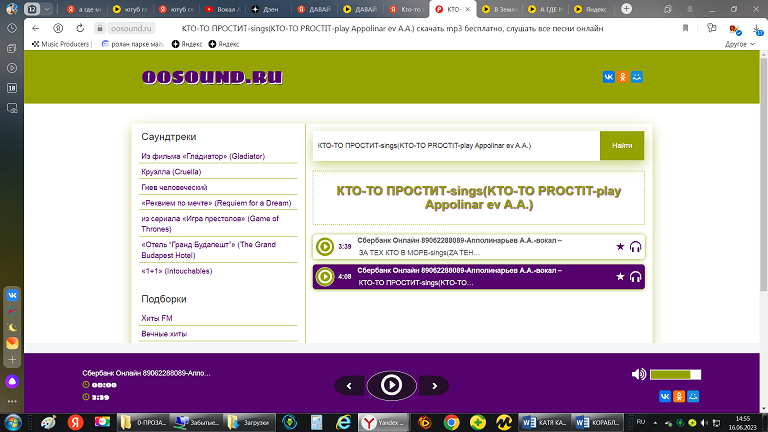Switch to the а где мне Yandex tab
Viewport: 768px width, 432px height.
point(84,9)
